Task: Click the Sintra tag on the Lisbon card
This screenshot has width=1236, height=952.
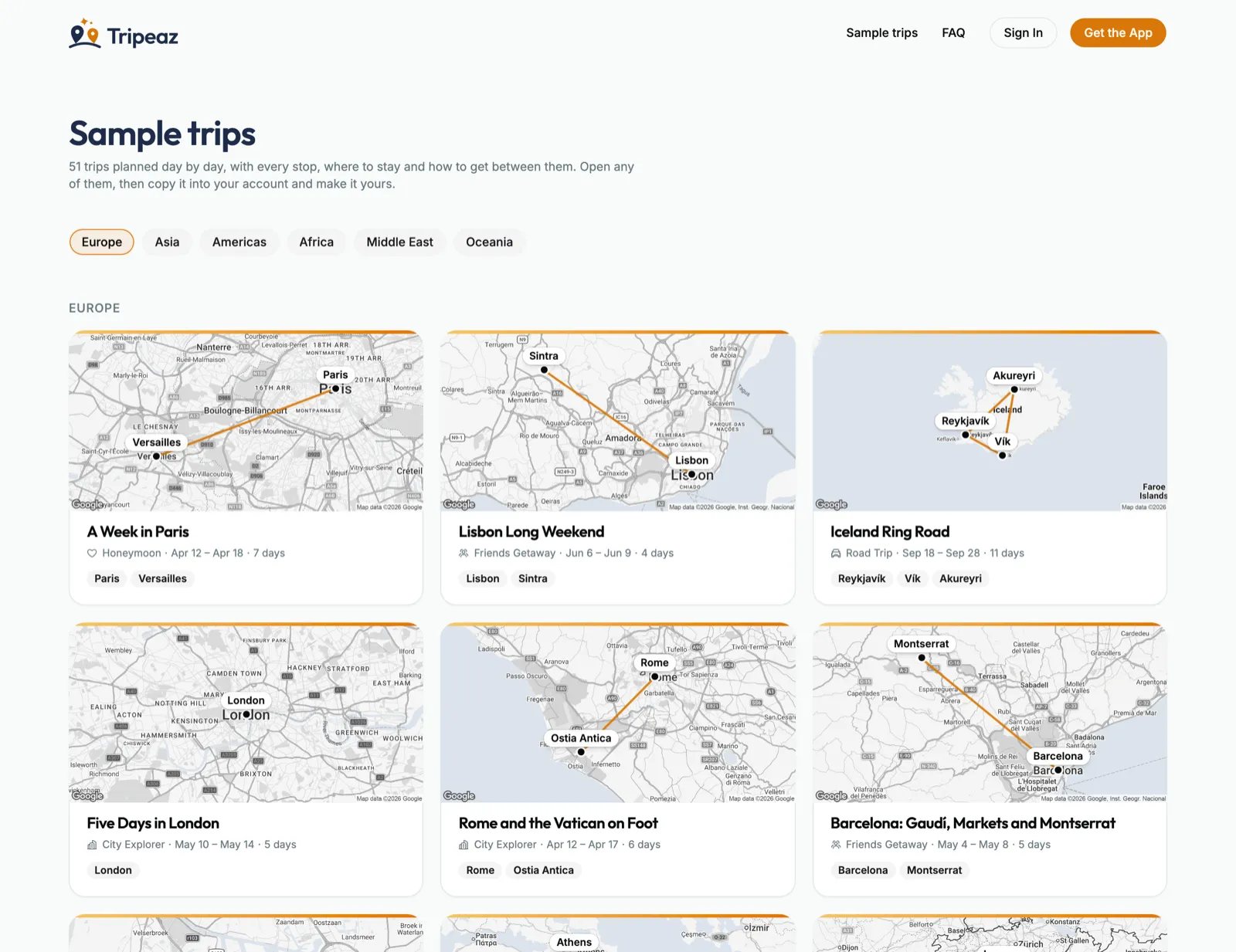Action: pyautogui.click(x=533, y=579)
